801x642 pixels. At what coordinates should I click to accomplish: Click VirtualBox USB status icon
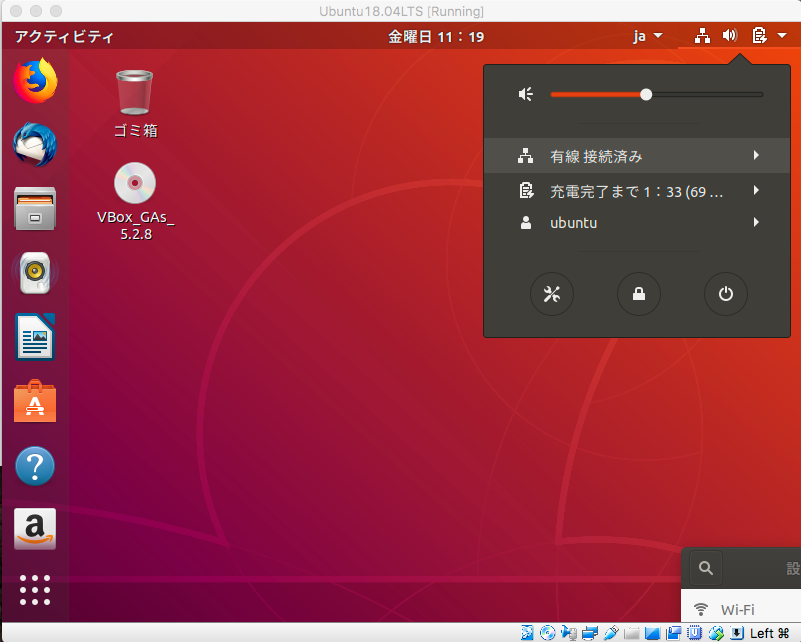pos(611,633)
